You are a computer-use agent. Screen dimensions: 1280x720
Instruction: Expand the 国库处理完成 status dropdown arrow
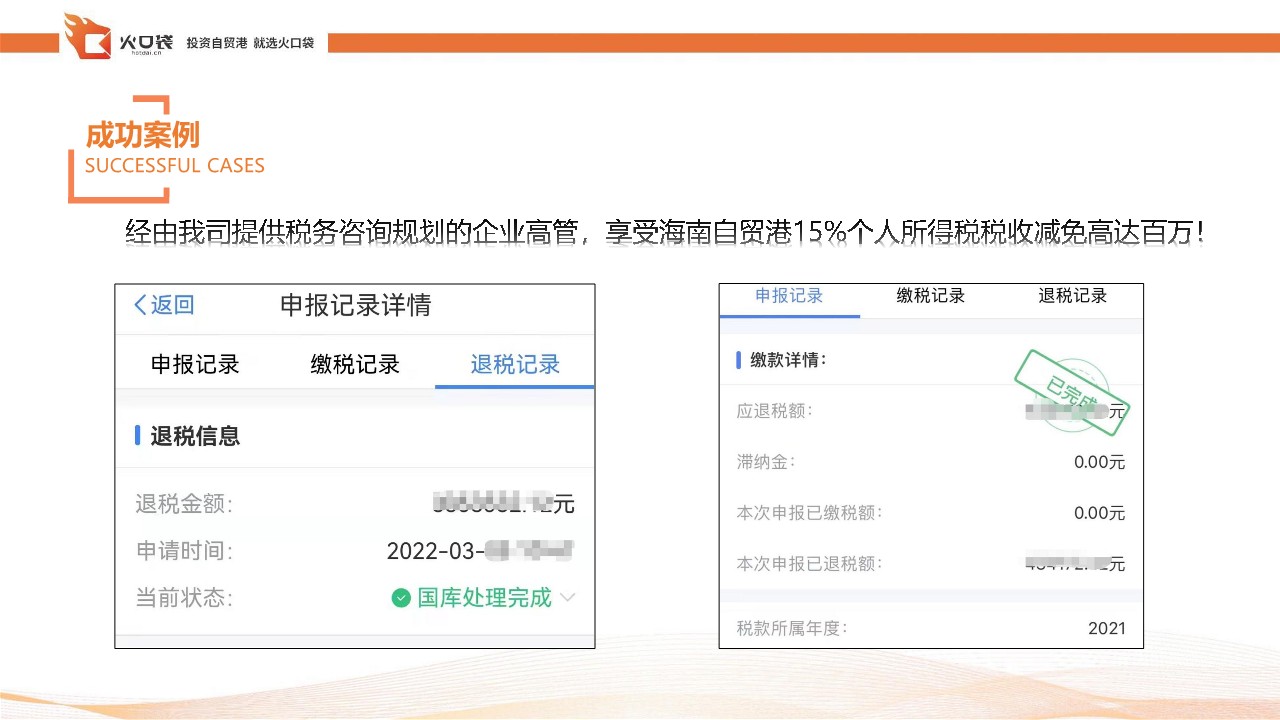[x=568, y=598]
